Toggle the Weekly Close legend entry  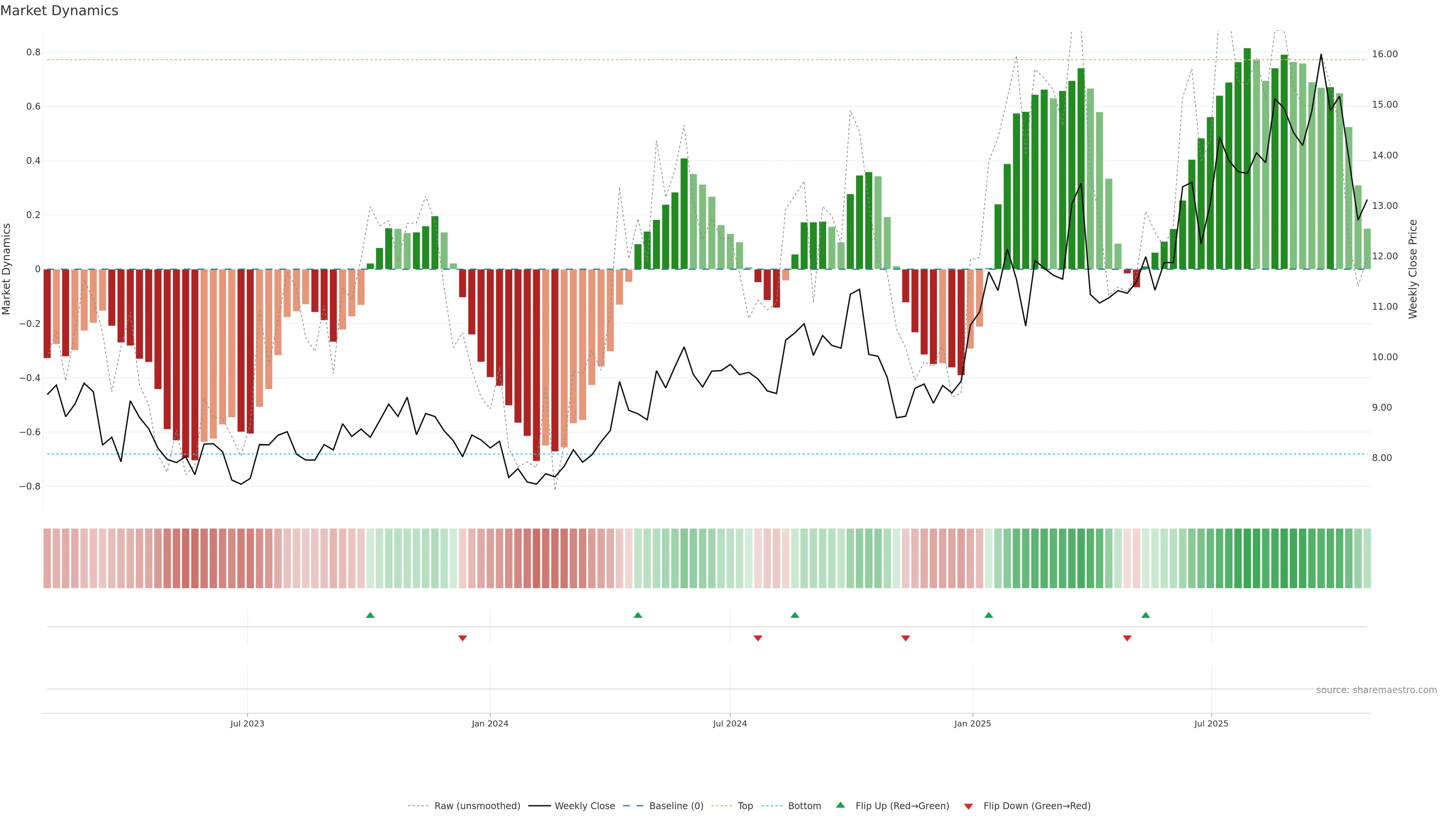click(x=584, y=806)
